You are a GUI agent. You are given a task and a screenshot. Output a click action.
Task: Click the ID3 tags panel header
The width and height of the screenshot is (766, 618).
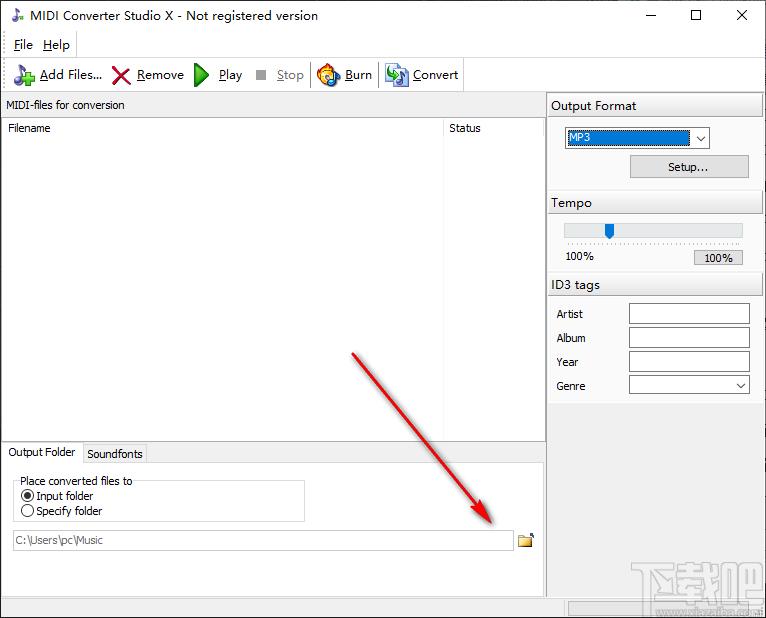pyautogui.click(x=655, y=285)
